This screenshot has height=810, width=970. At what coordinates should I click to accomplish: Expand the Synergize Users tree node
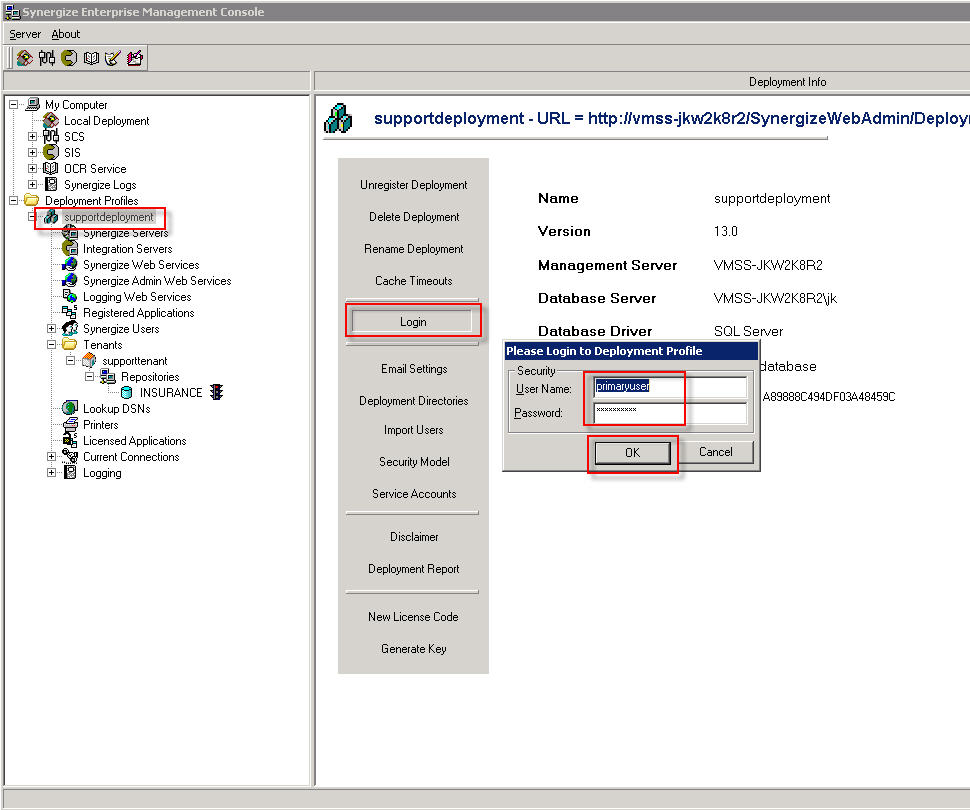(51, 329)
